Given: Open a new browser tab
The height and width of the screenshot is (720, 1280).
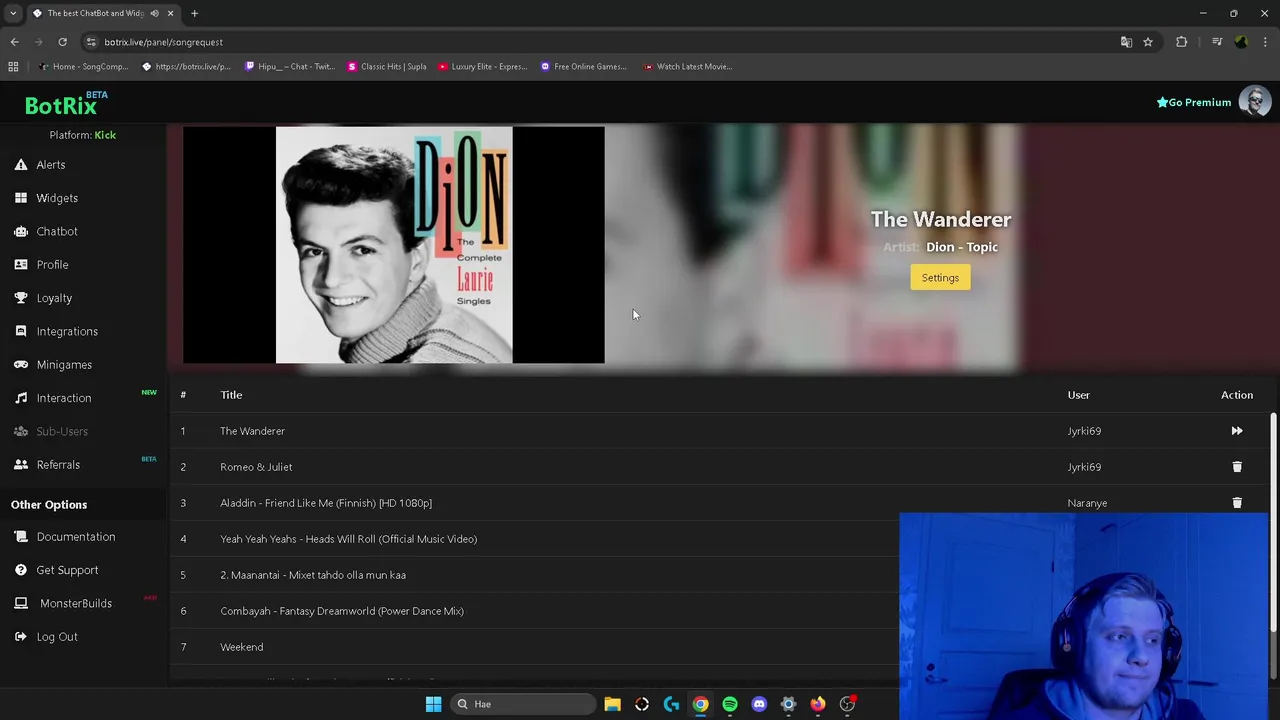Looking at the screenshot, I should 194,13.
